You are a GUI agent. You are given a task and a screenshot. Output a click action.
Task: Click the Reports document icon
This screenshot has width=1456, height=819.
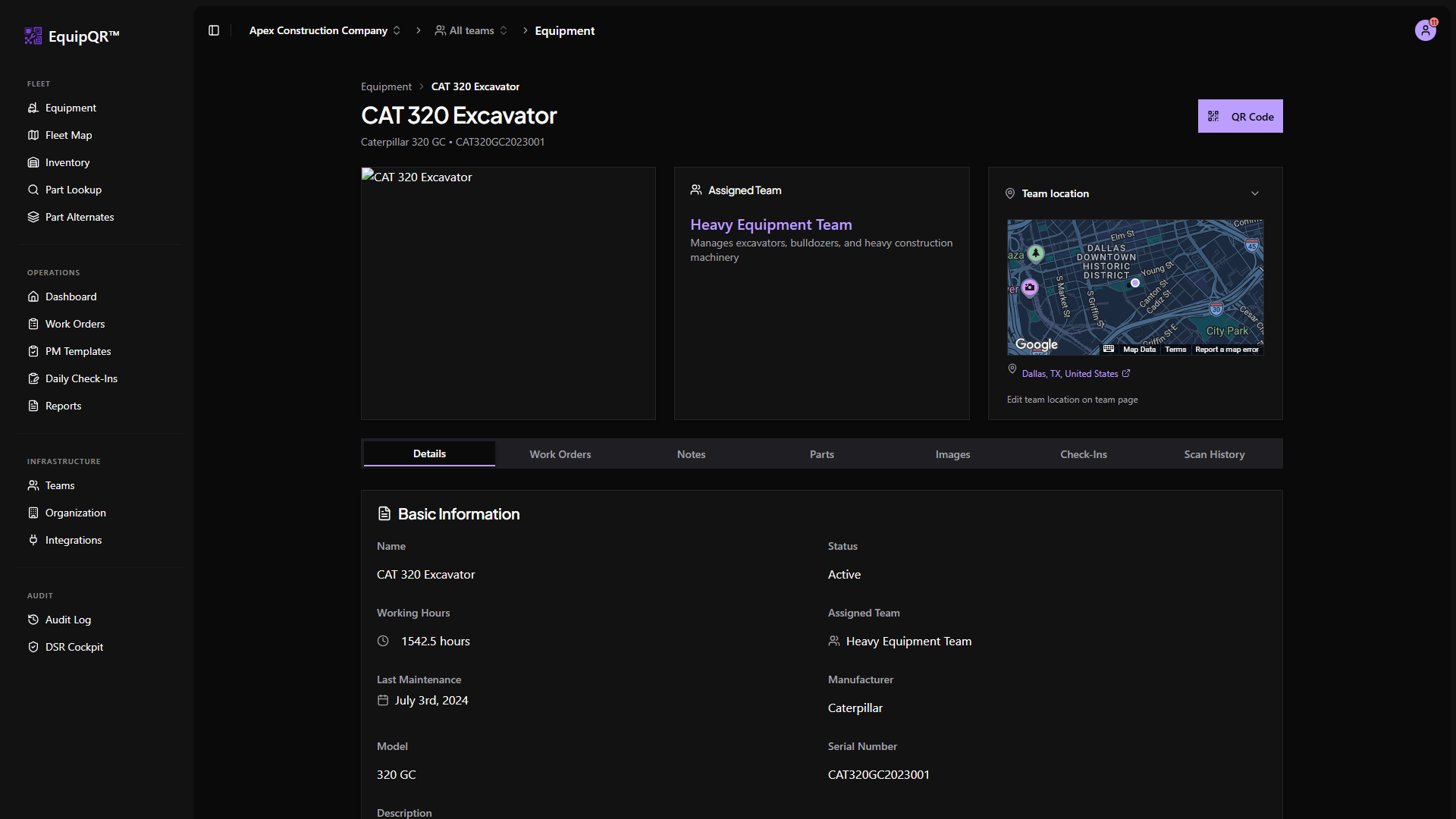tap(33, 406)
